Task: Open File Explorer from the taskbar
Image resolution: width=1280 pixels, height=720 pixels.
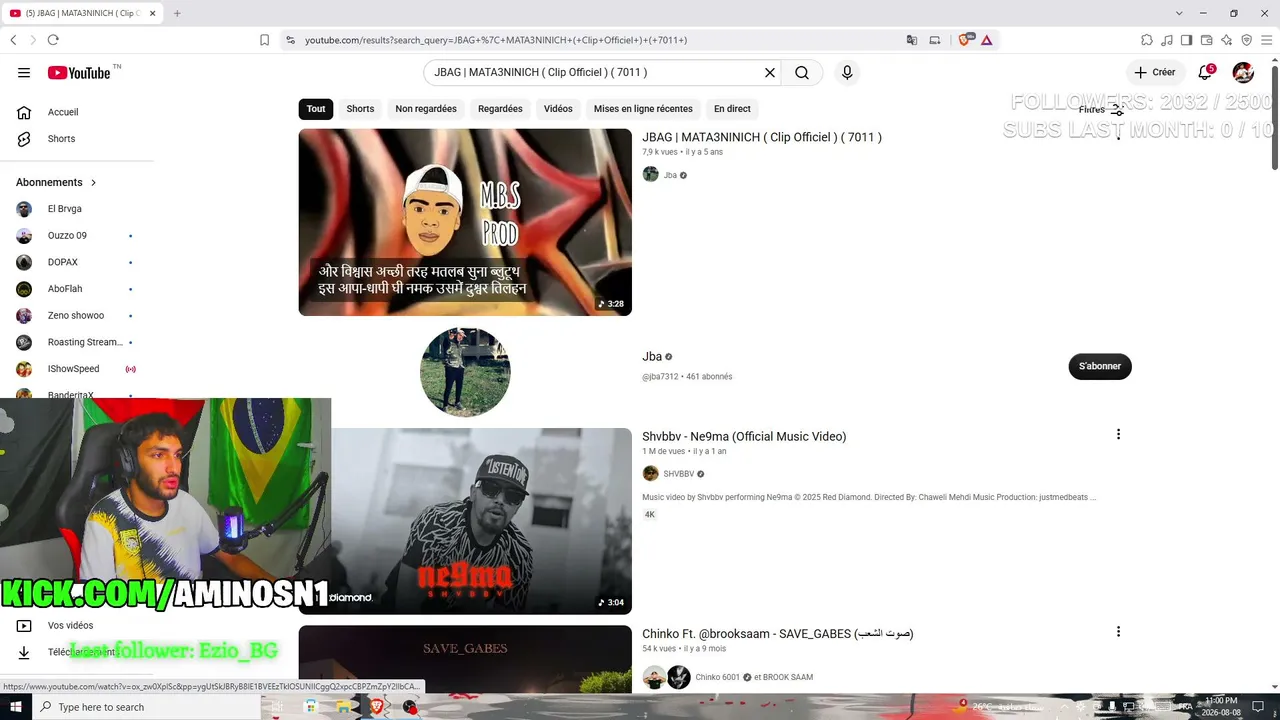Action: click(344, 707)
